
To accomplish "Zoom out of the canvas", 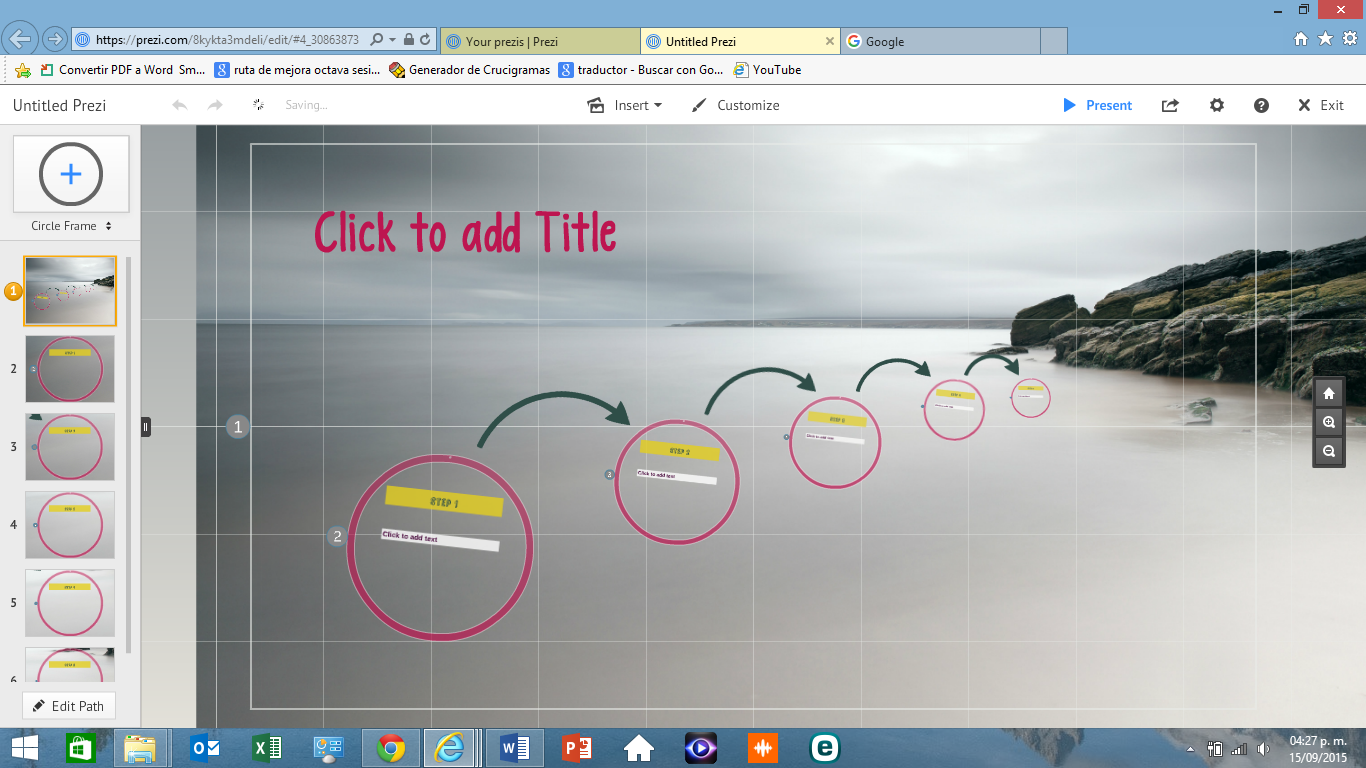I will coord(1328,452).
